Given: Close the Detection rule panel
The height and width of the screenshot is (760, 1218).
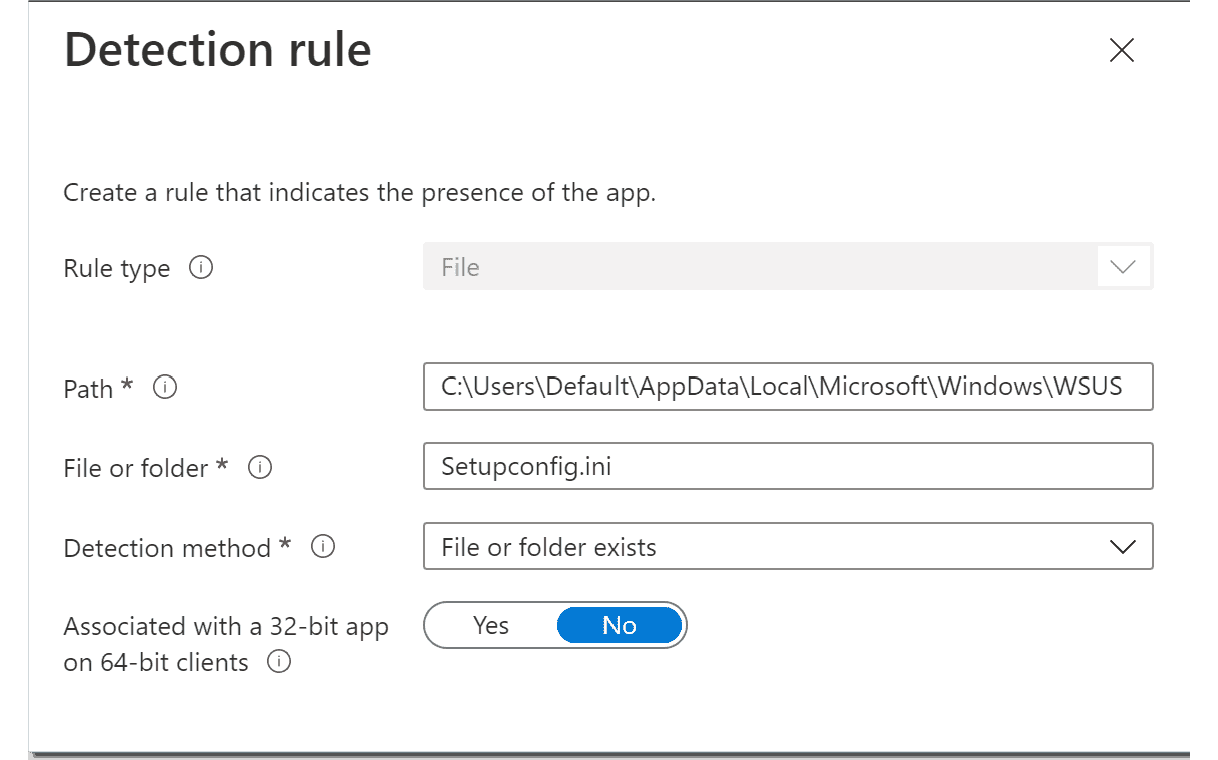Looking at the screenshot, I should point(1121,51).
